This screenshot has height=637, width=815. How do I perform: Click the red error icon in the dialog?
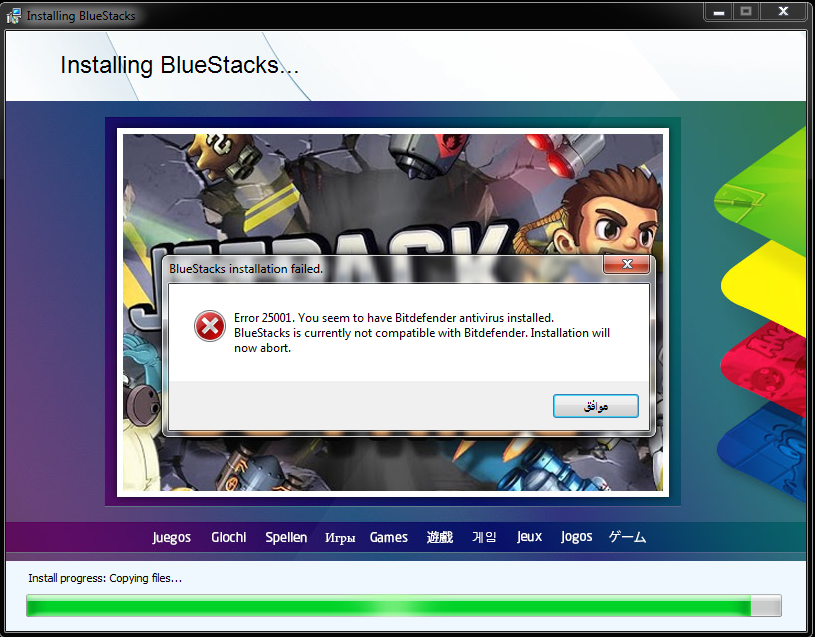point(209,326)
